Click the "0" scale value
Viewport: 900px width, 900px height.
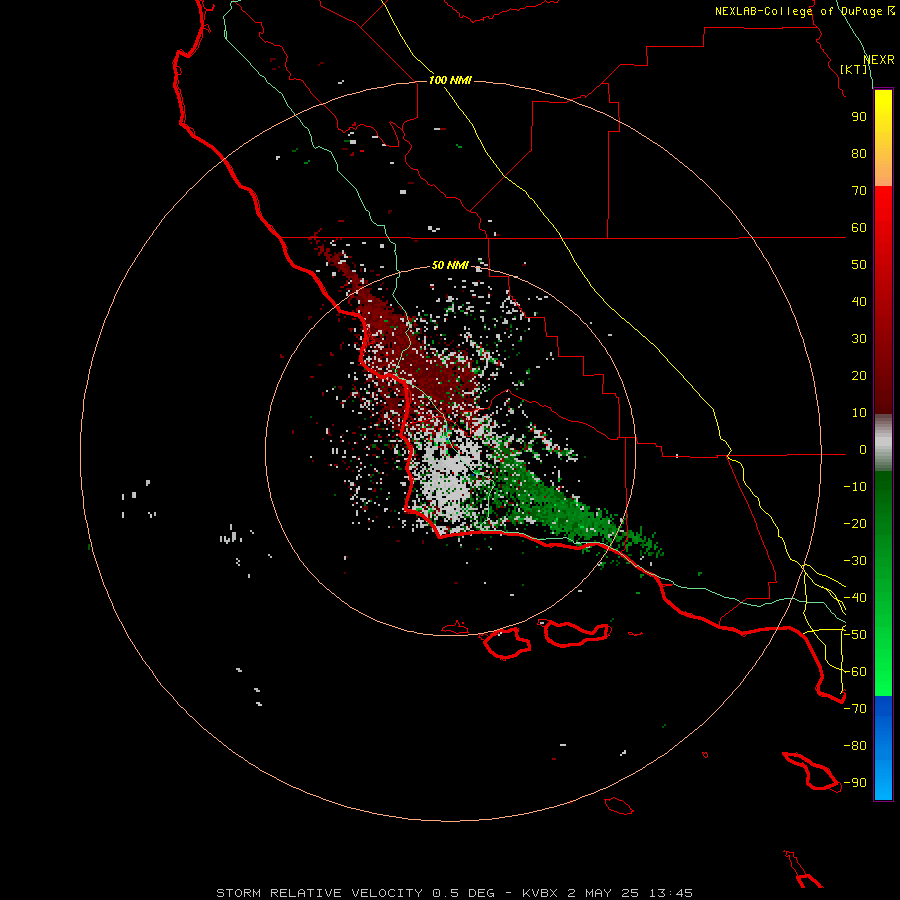pyautogui.click(x=863, y=449)
